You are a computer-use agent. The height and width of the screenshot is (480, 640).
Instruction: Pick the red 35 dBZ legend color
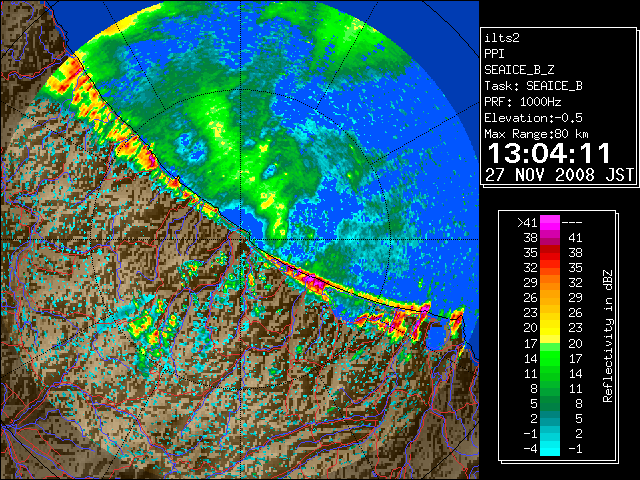pyautogui.click(x=550, y=253)
